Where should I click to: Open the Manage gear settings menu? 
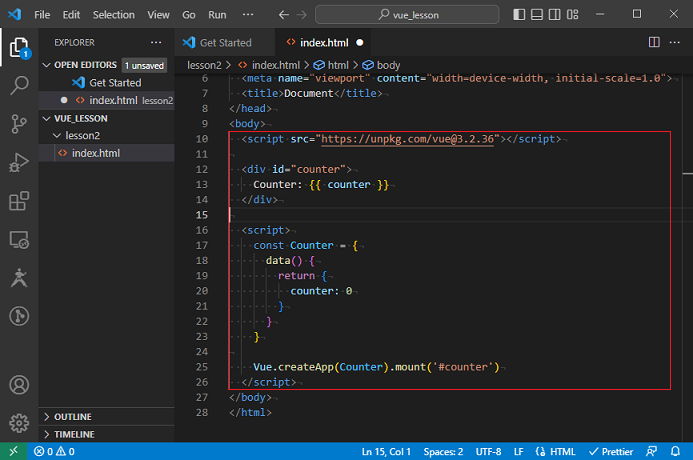pos(19,423)
